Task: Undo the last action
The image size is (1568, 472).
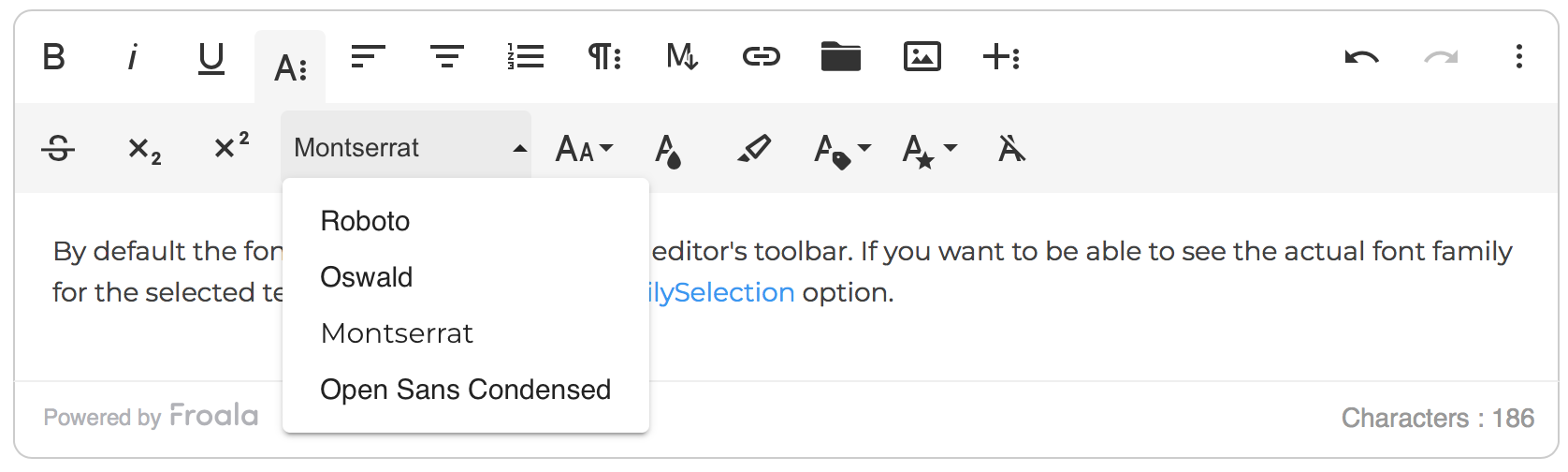Action: 1361,58
